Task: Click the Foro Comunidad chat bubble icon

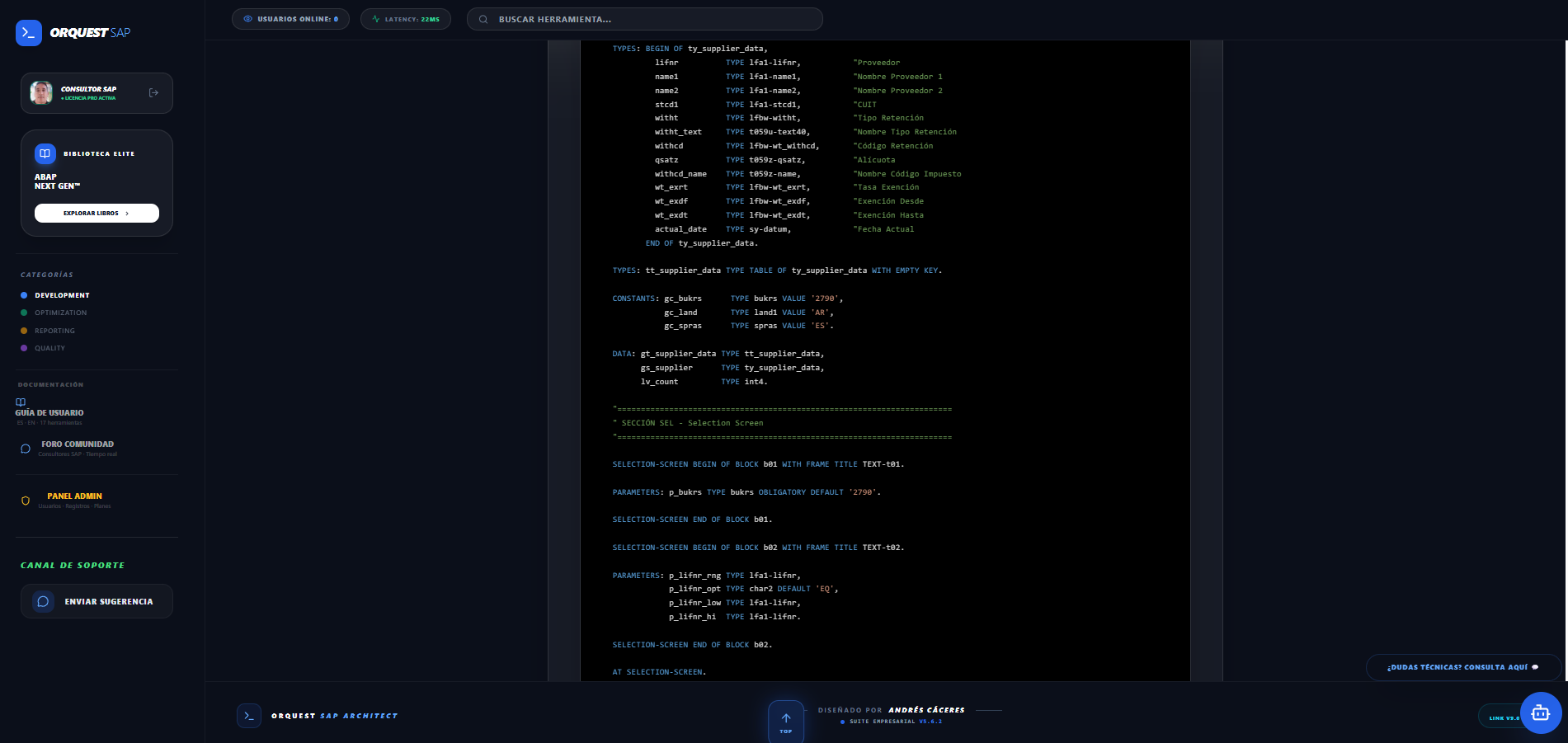Action: click(25, 448)
